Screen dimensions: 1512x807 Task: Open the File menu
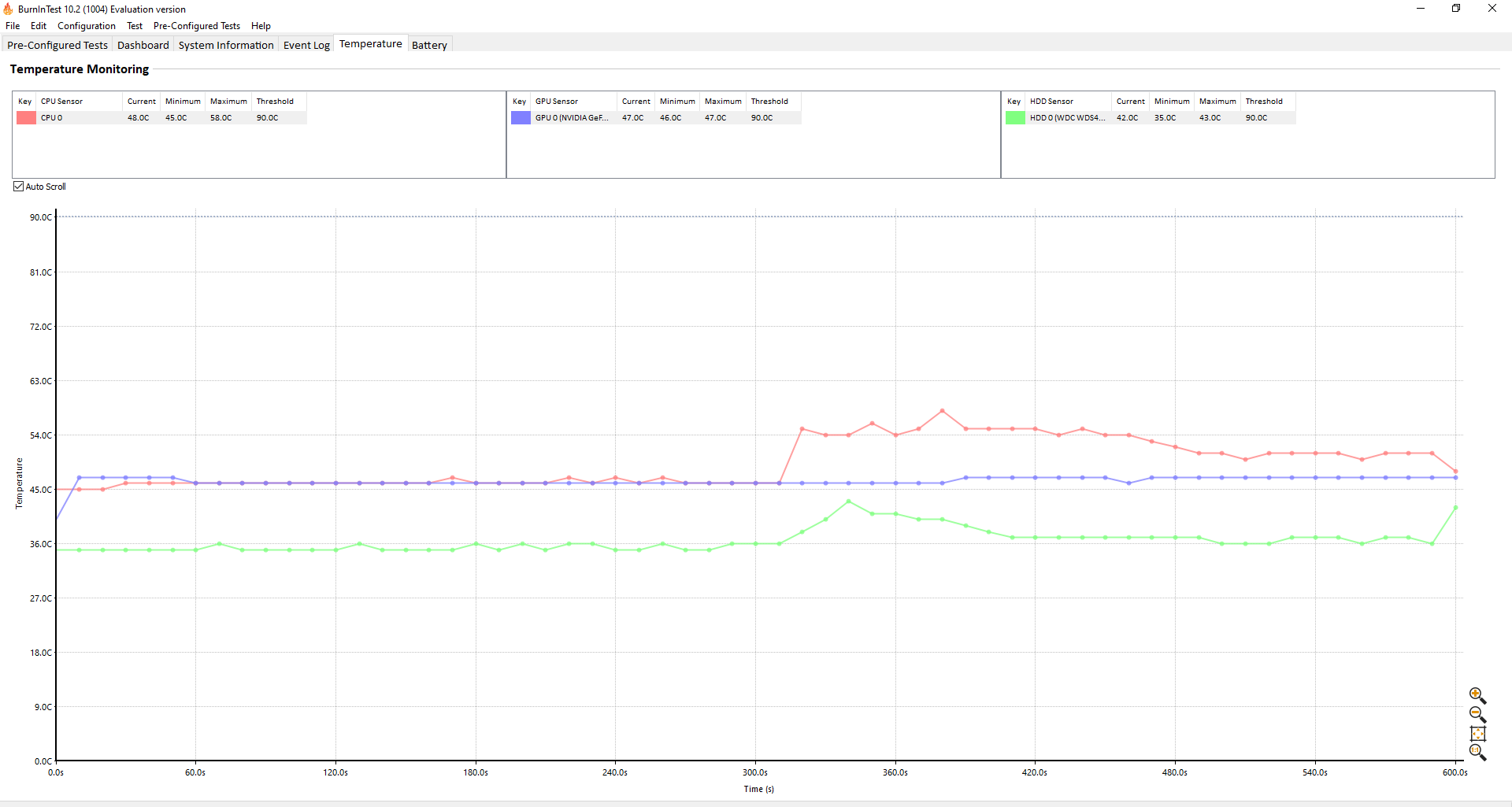tap(13, 26)
